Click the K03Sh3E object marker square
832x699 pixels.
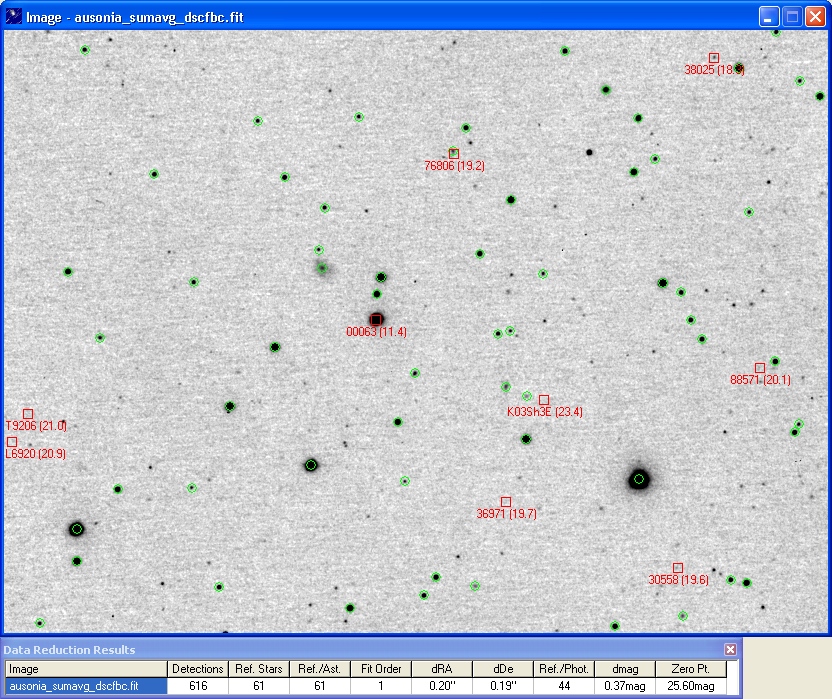544,399
